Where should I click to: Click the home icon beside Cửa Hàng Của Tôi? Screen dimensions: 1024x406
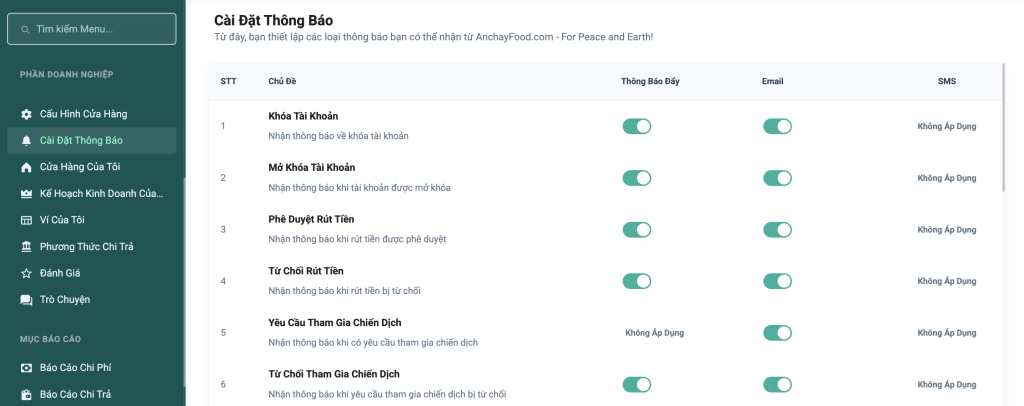click(x=26, y=167)
